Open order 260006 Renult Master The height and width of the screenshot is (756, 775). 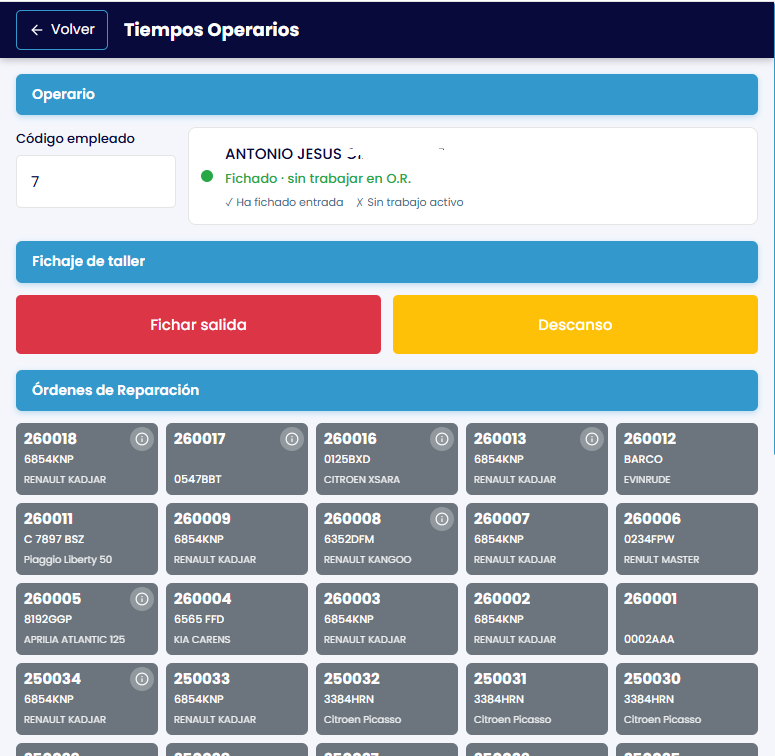(x=687, y=539)
